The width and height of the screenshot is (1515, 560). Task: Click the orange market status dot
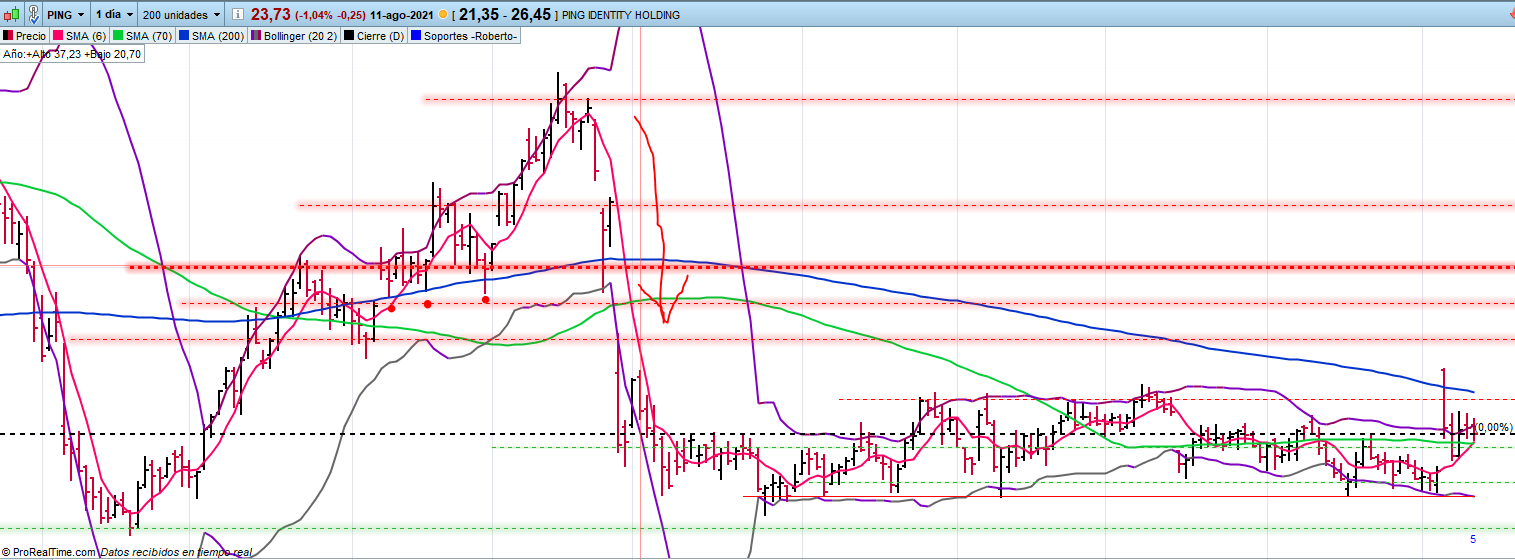pos(443,15)
